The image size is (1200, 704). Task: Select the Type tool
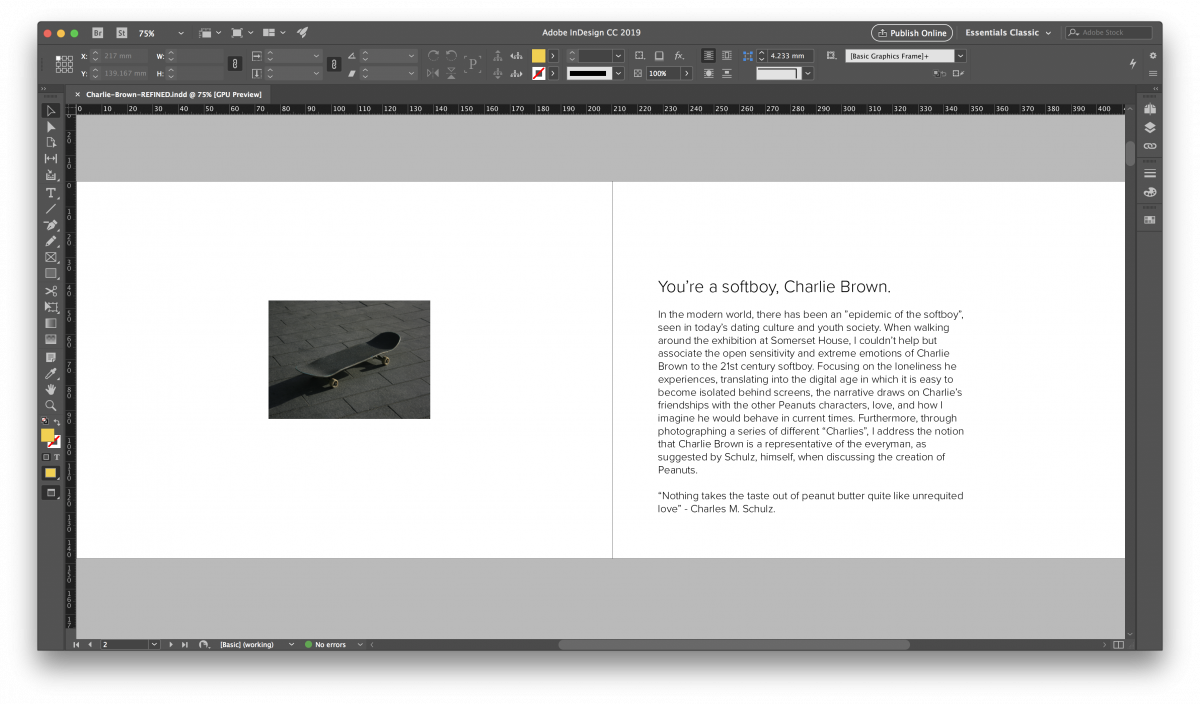pyautogui.click(x=51, y=192)
